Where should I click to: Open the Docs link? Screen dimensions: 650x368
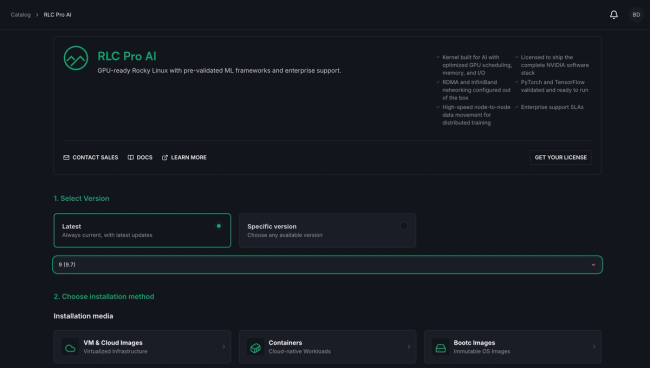coord(140,157)
